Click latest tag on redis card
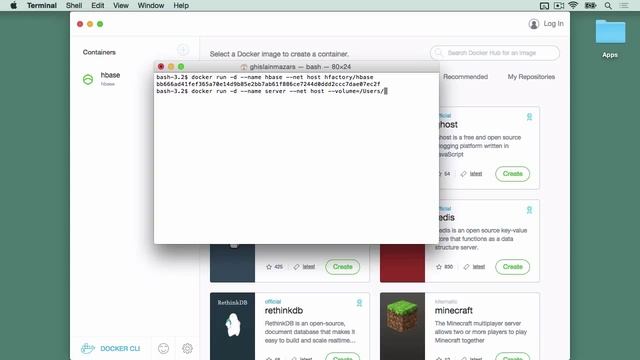The height and width of the screenshot is (360, 640). click(x=478, y=267)
